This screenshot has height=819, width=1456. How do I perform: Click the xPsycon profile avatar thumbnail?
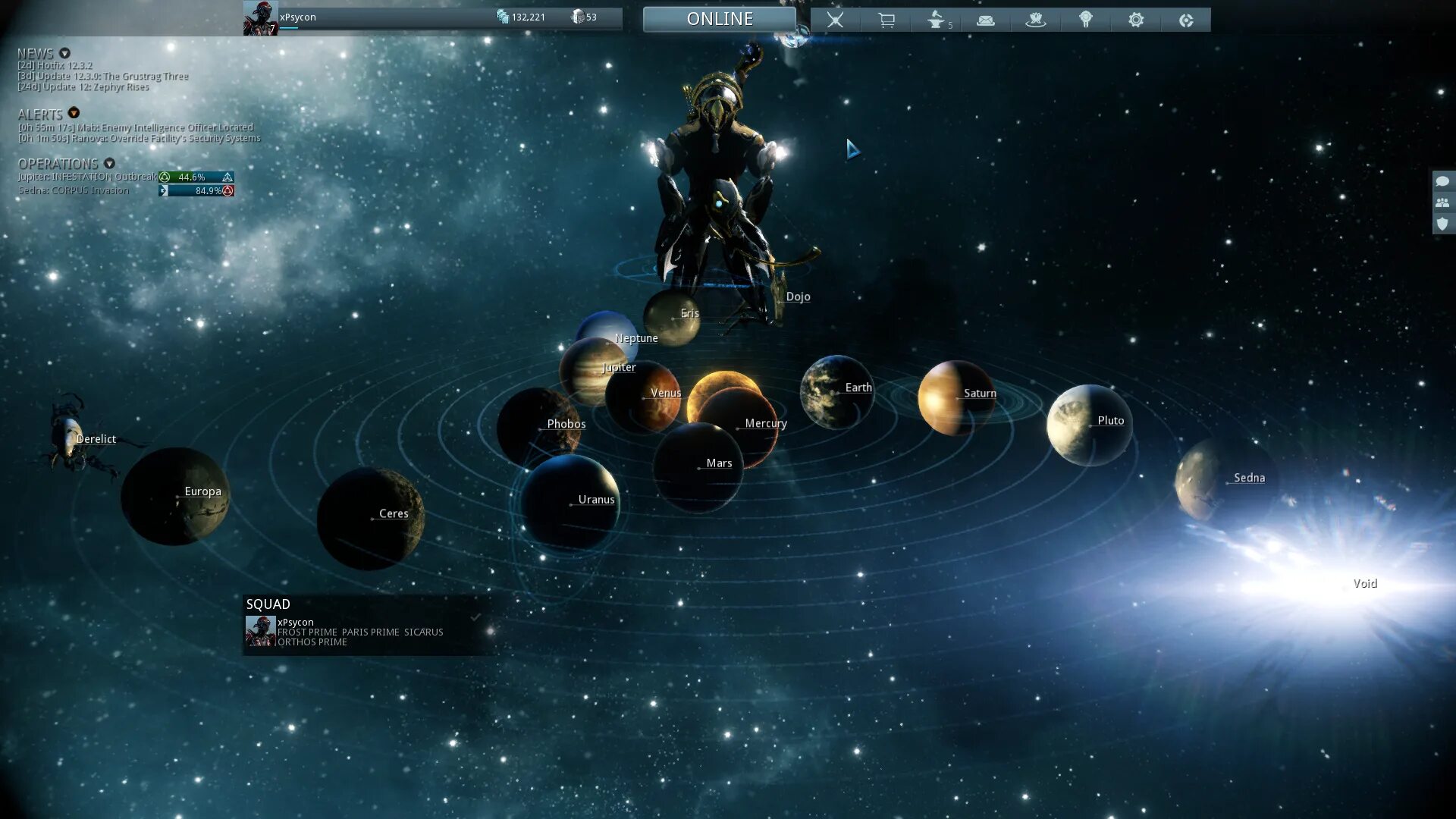tap(260, 18)
